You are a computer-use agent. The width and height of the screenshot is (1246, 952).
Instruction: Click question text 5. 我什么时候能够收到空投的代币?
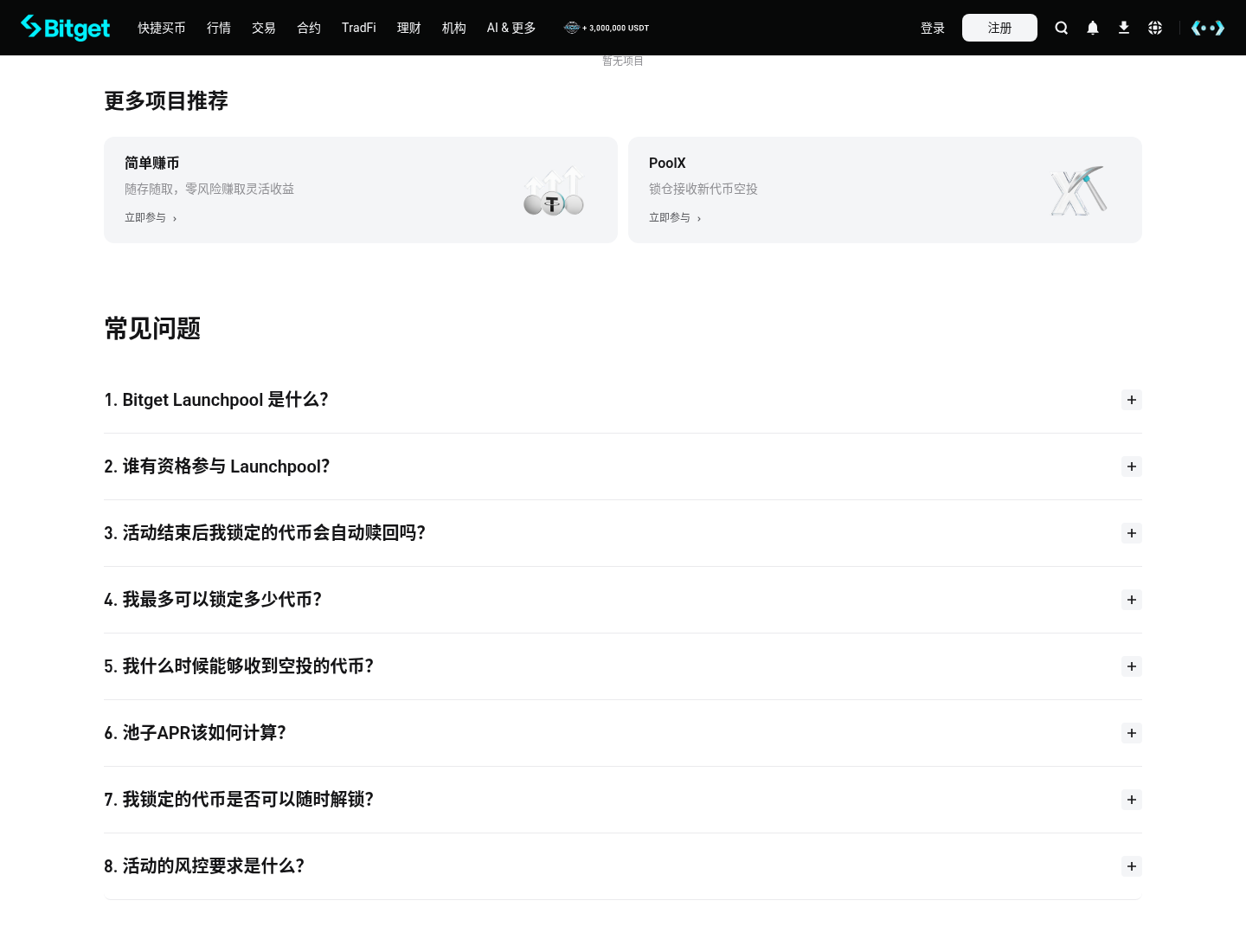click(239, 666)
